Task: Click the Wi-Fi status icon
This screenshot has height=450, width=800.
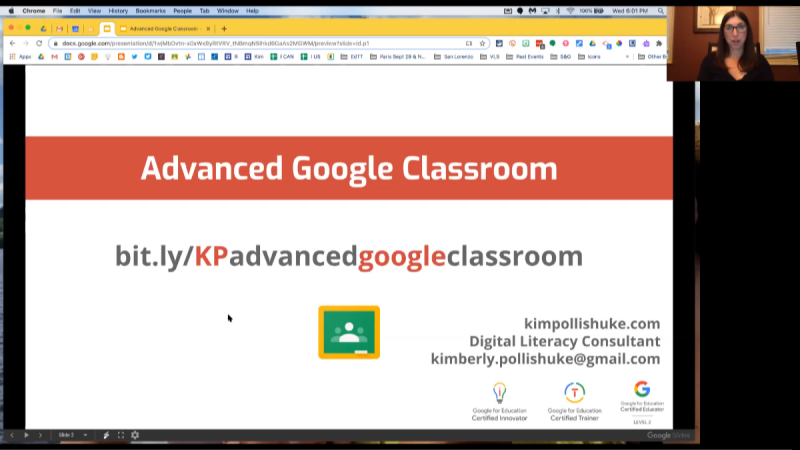Action: tap(570, 11)
